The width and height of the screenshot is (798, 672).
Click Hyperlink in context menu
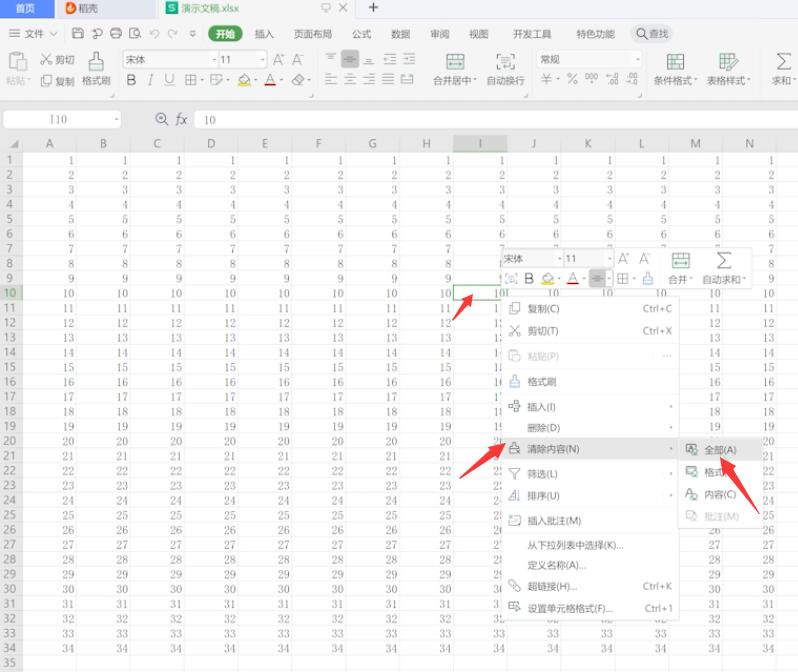[x=590, y=586]
